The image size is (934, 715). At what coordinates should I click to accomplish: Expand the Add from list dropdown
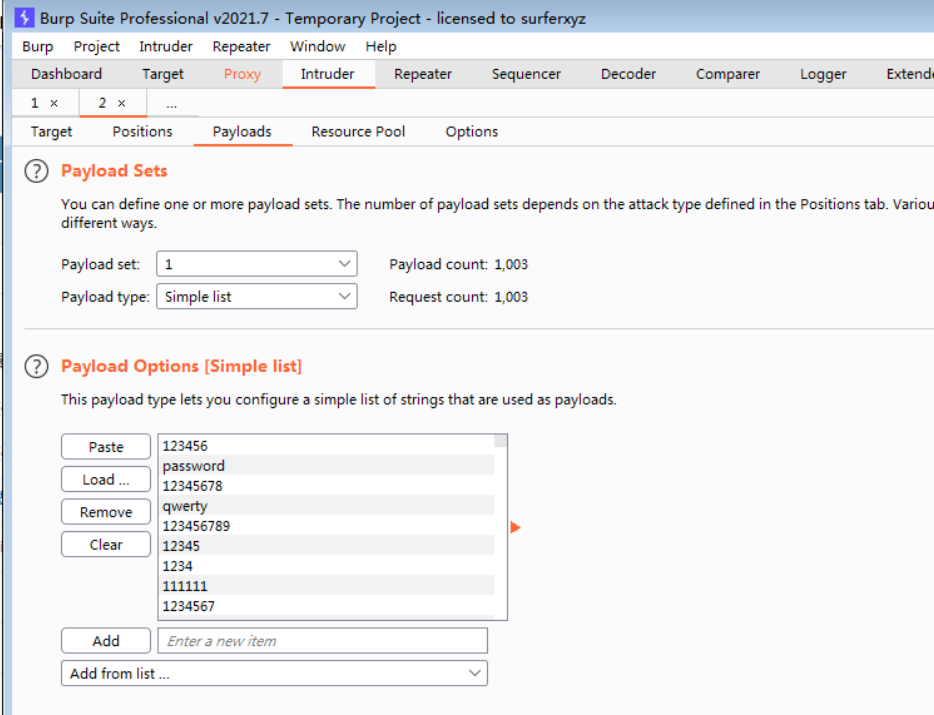point(274,673)
